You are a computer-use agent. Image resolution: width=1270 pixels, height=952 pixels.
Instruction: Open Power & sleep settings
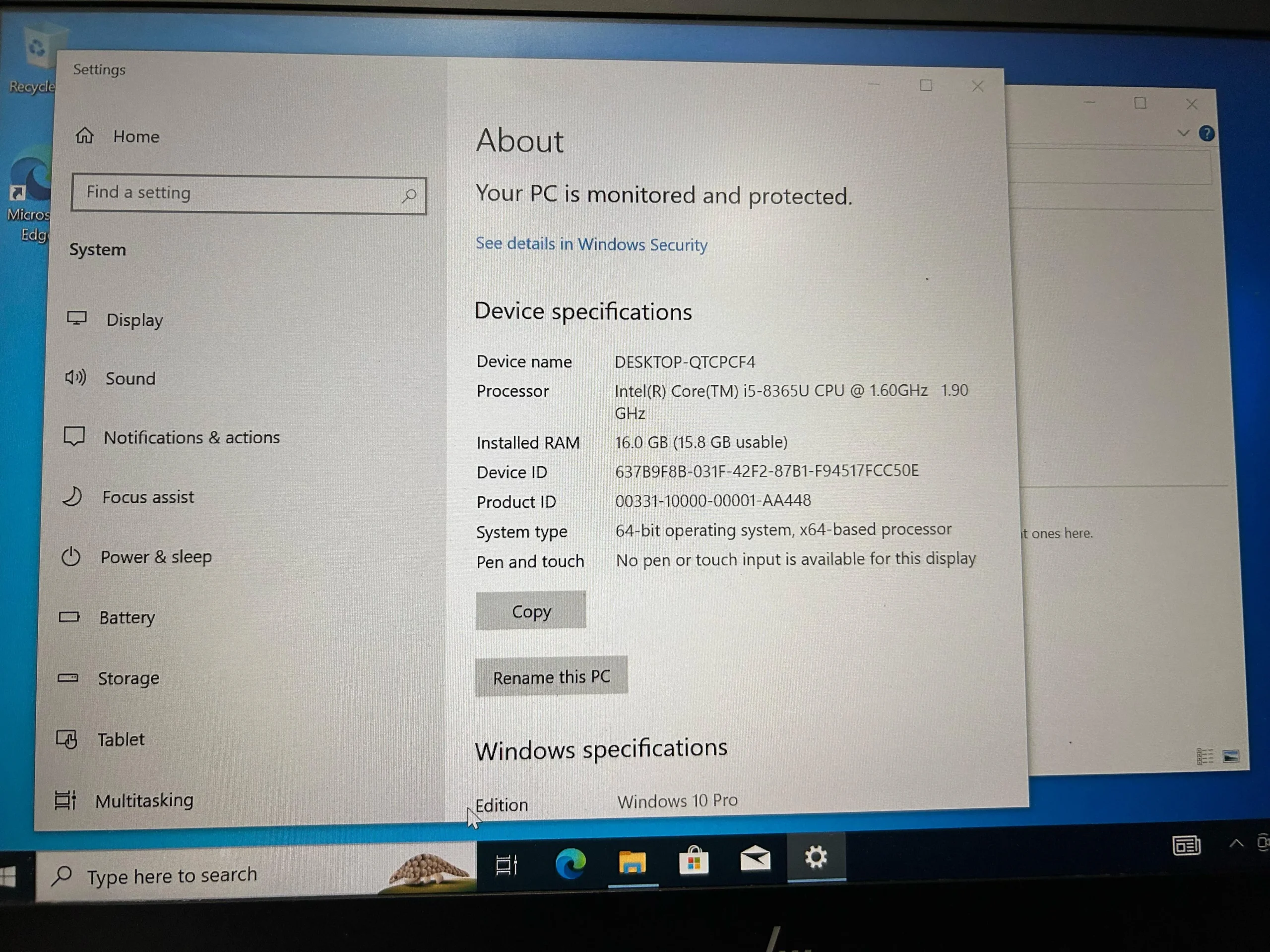156,557
